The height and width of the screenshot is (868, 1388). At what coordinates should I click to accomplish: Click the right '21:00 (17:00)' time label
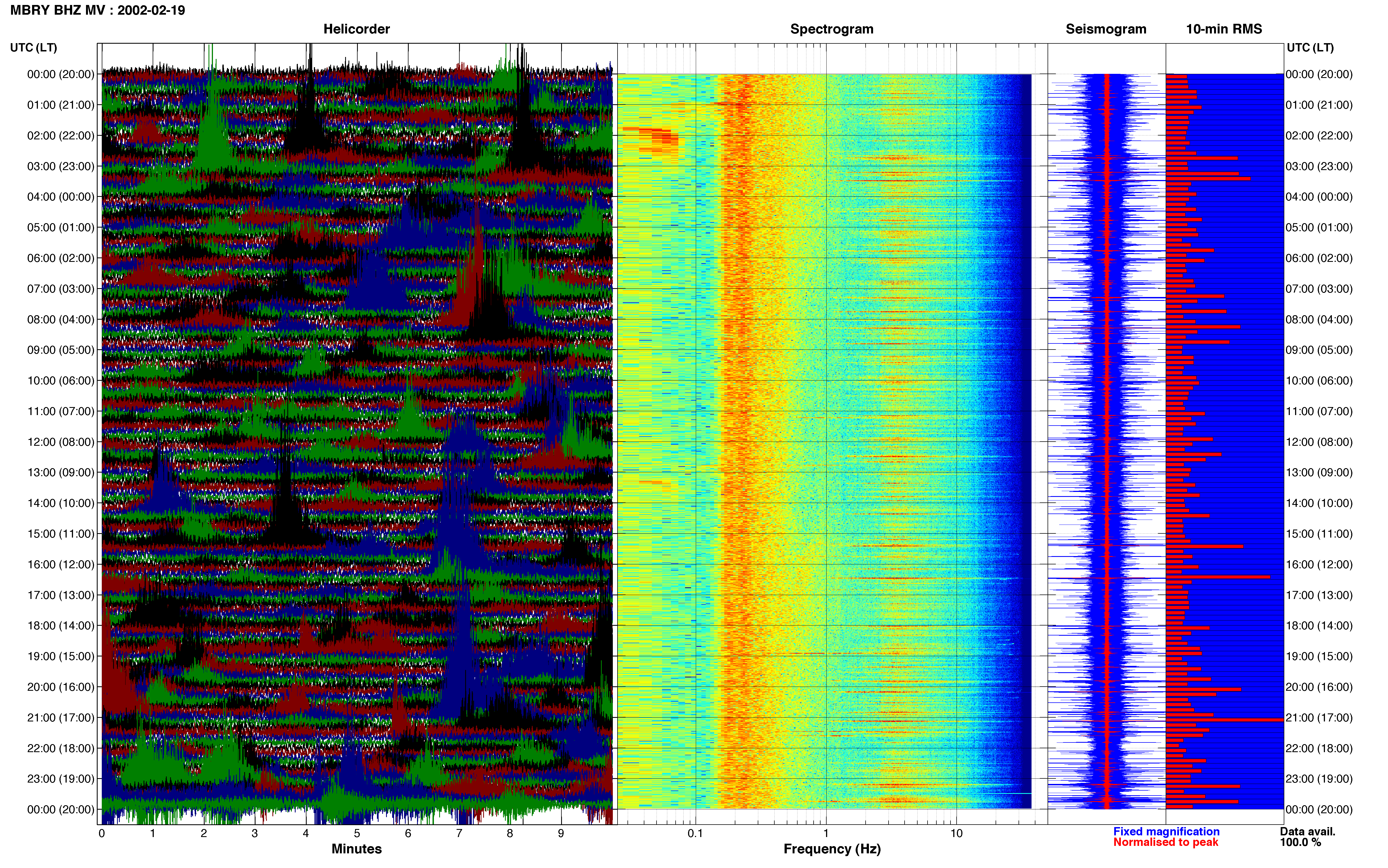tap(1319, 718)
